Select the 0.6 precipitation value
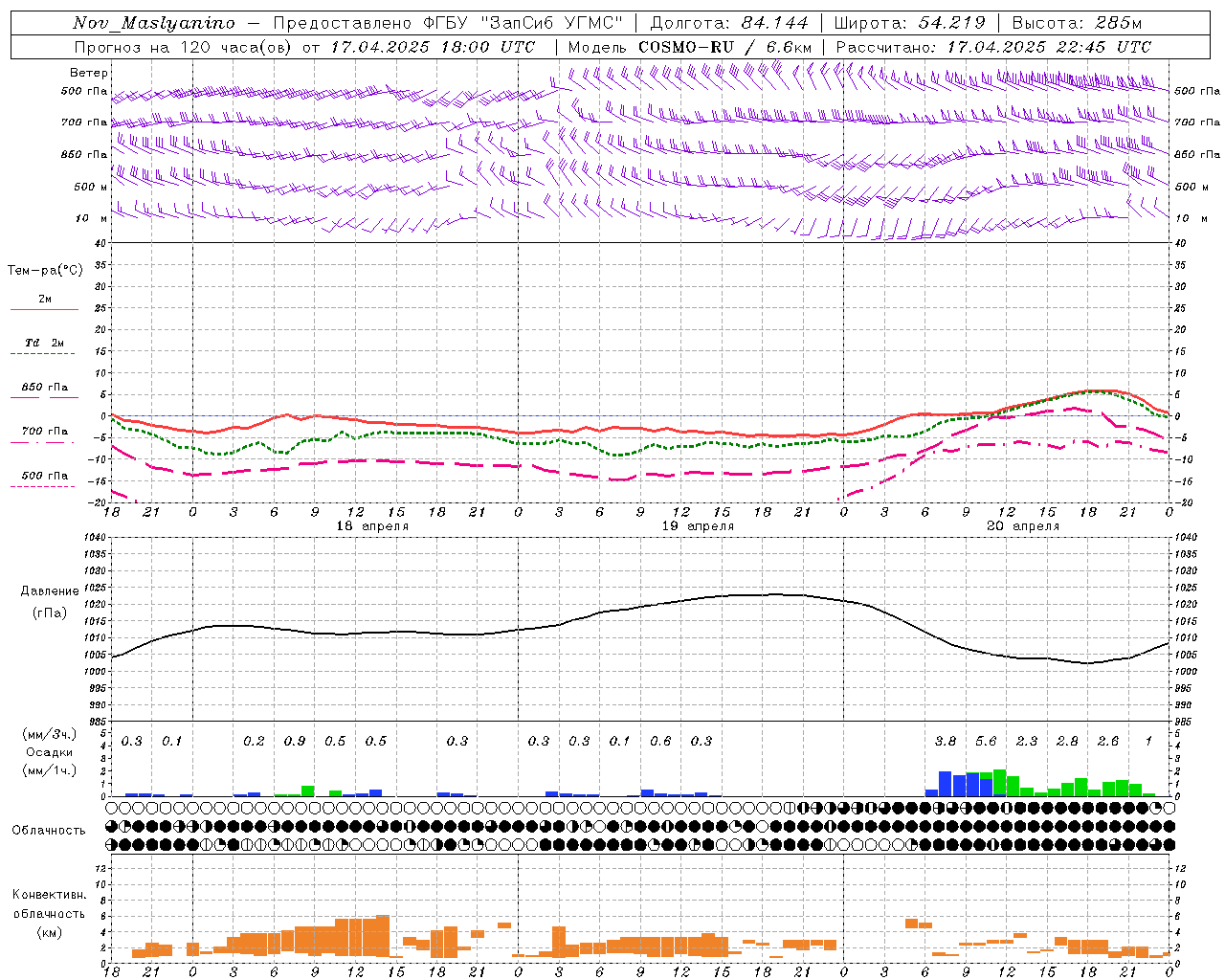This screenshot has width=1225, height=980. point(660,742)
